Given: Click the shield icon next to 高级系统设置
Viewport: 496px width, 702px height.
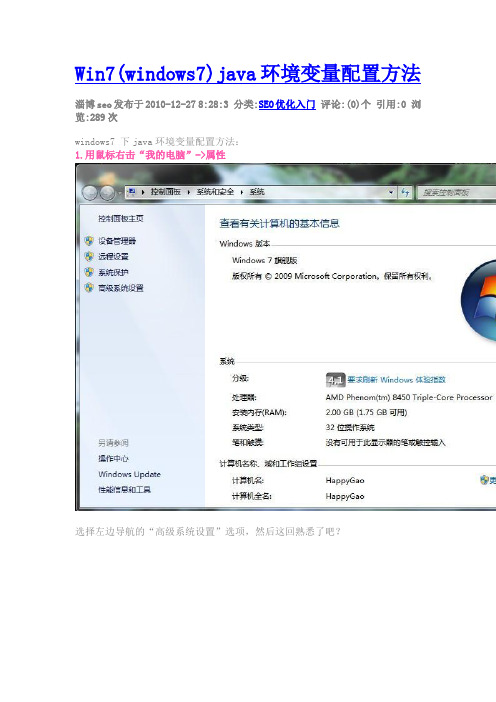Looking at the screenshot, I should [89, 288].
